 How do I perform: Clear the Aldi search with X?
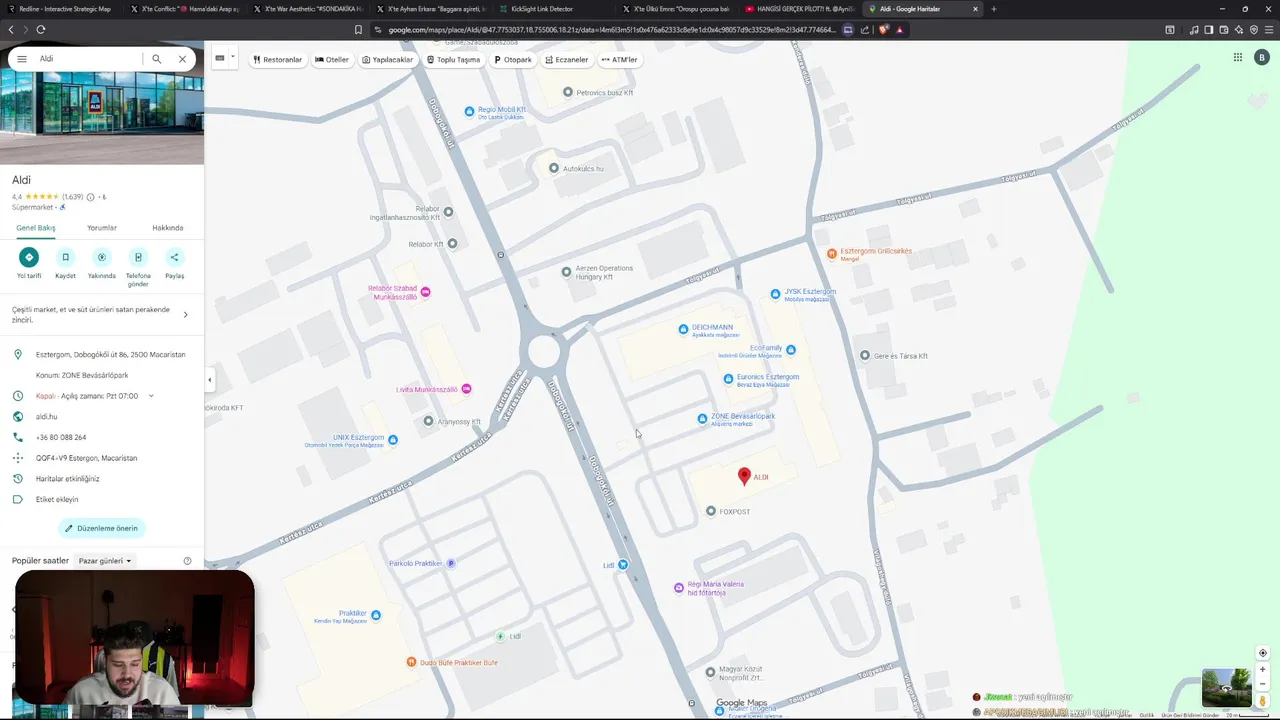182,59
